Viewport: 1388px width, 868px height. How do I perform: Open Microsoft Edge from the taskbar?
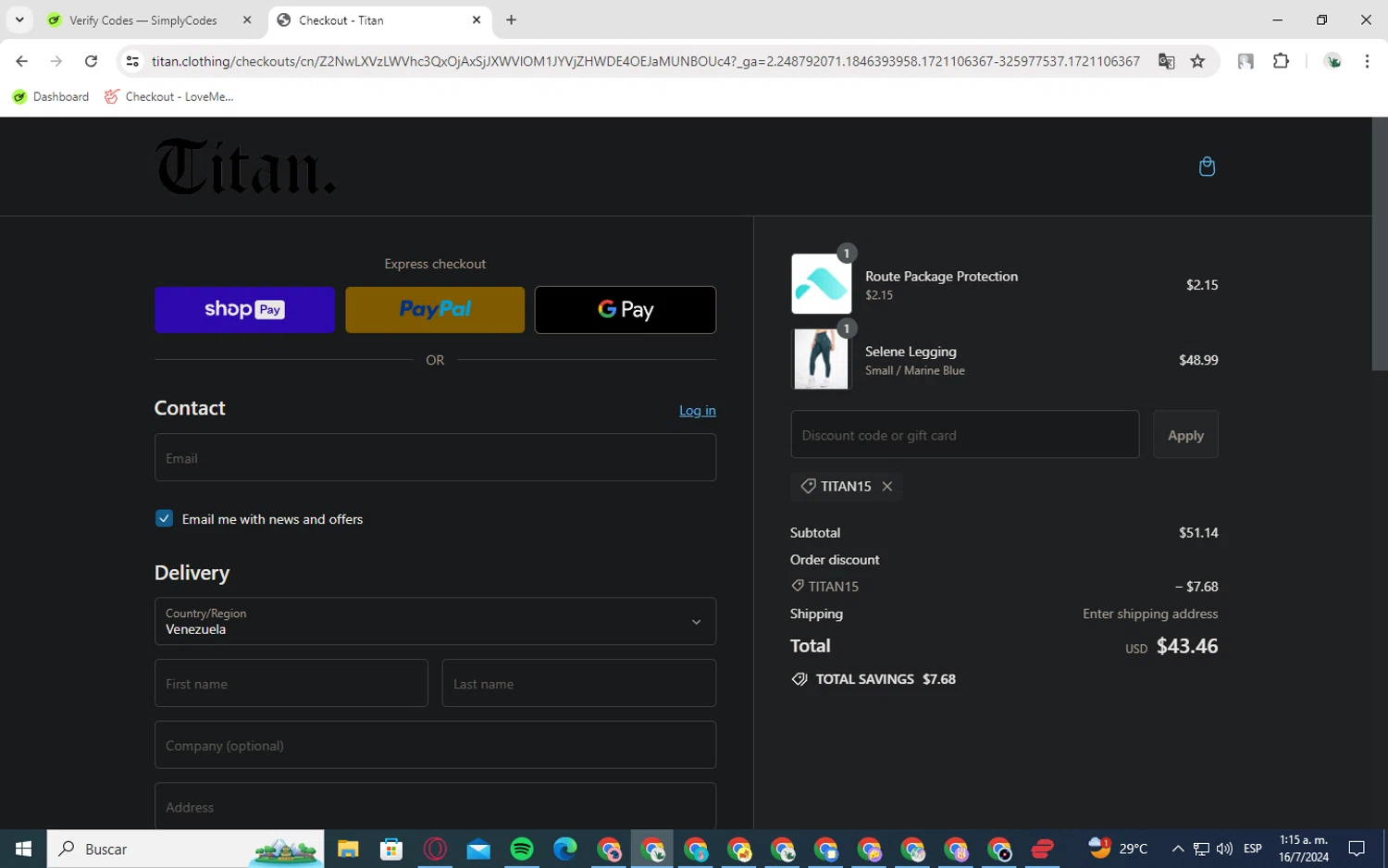[565, 849]
